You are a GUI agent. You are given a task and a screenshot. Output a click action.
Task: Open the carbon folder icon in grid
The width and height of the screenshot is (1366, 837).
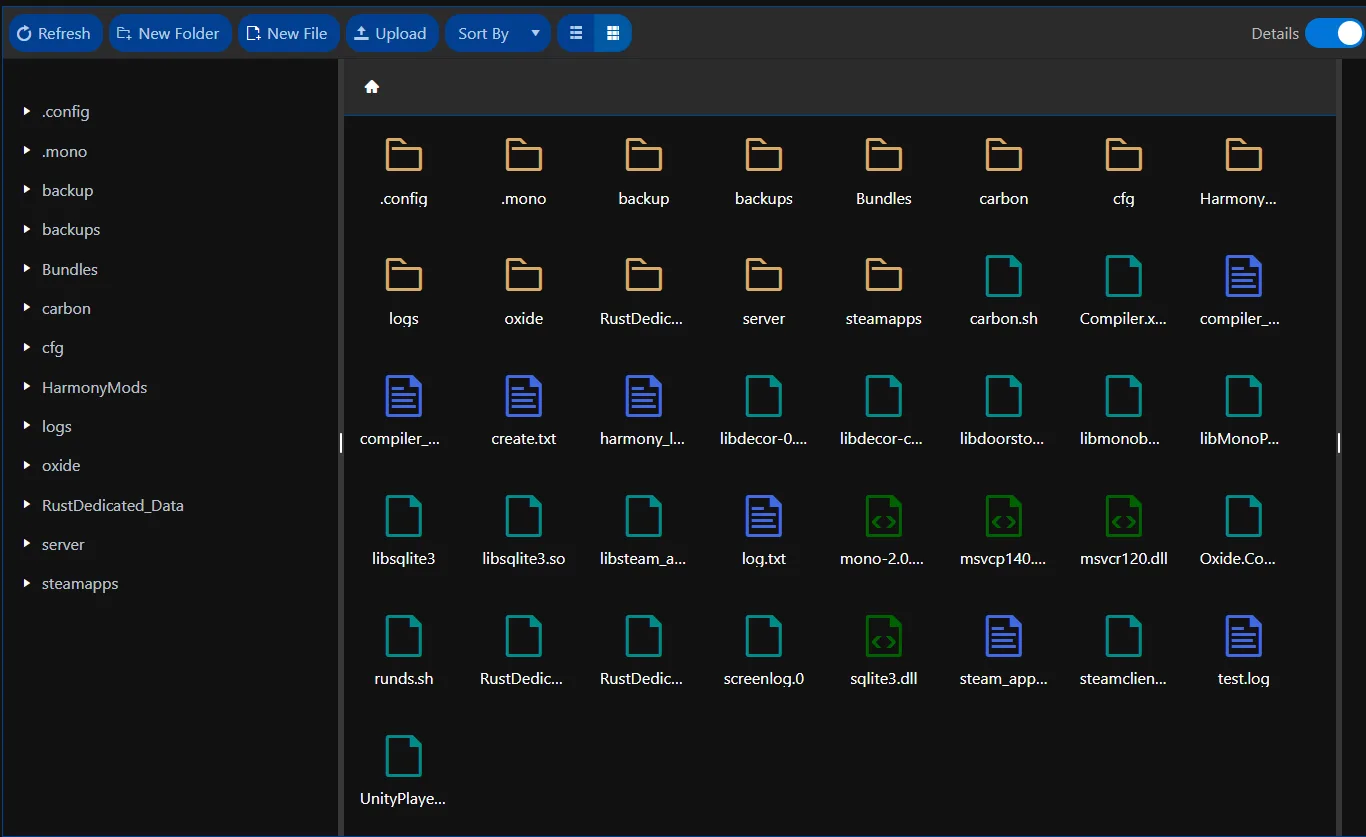[x=1004, y=156]
